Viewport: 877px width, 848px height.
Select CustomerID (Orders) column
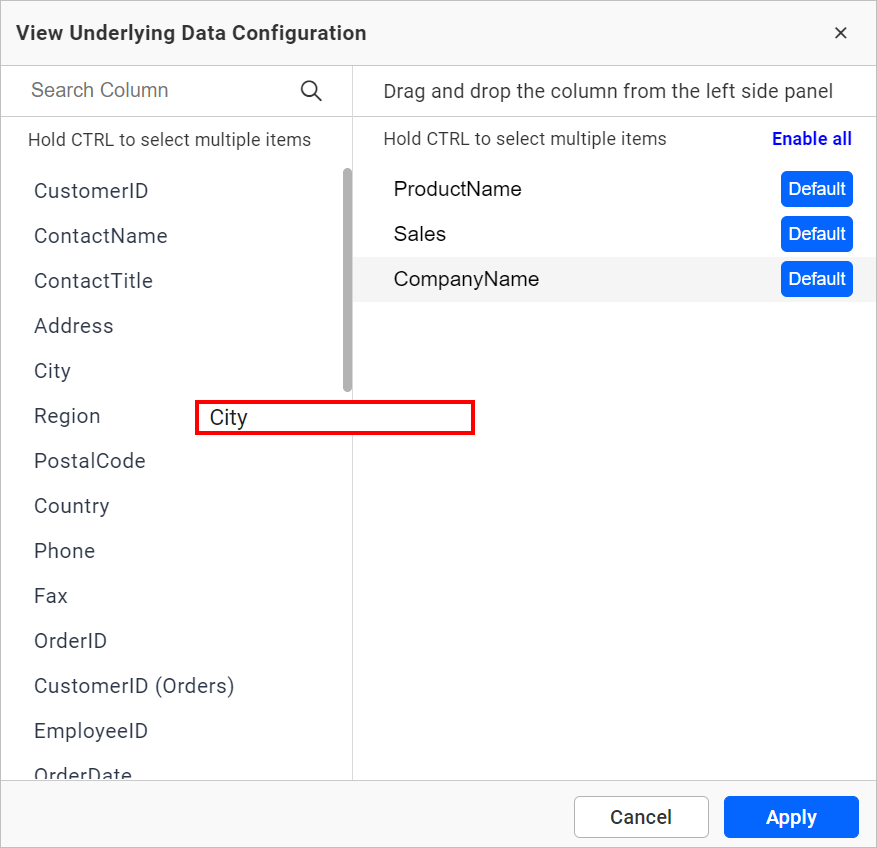click(134, 686)
